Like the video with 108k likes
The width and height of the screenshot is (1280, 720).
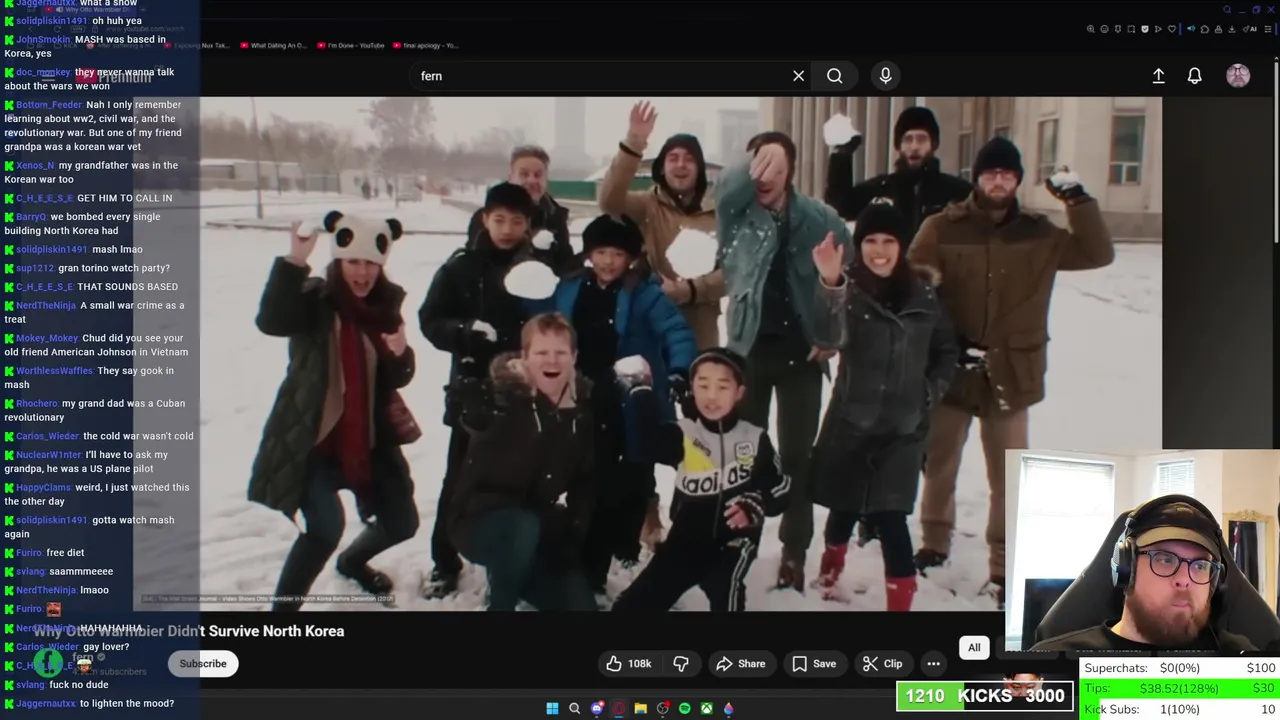point(628,664)
